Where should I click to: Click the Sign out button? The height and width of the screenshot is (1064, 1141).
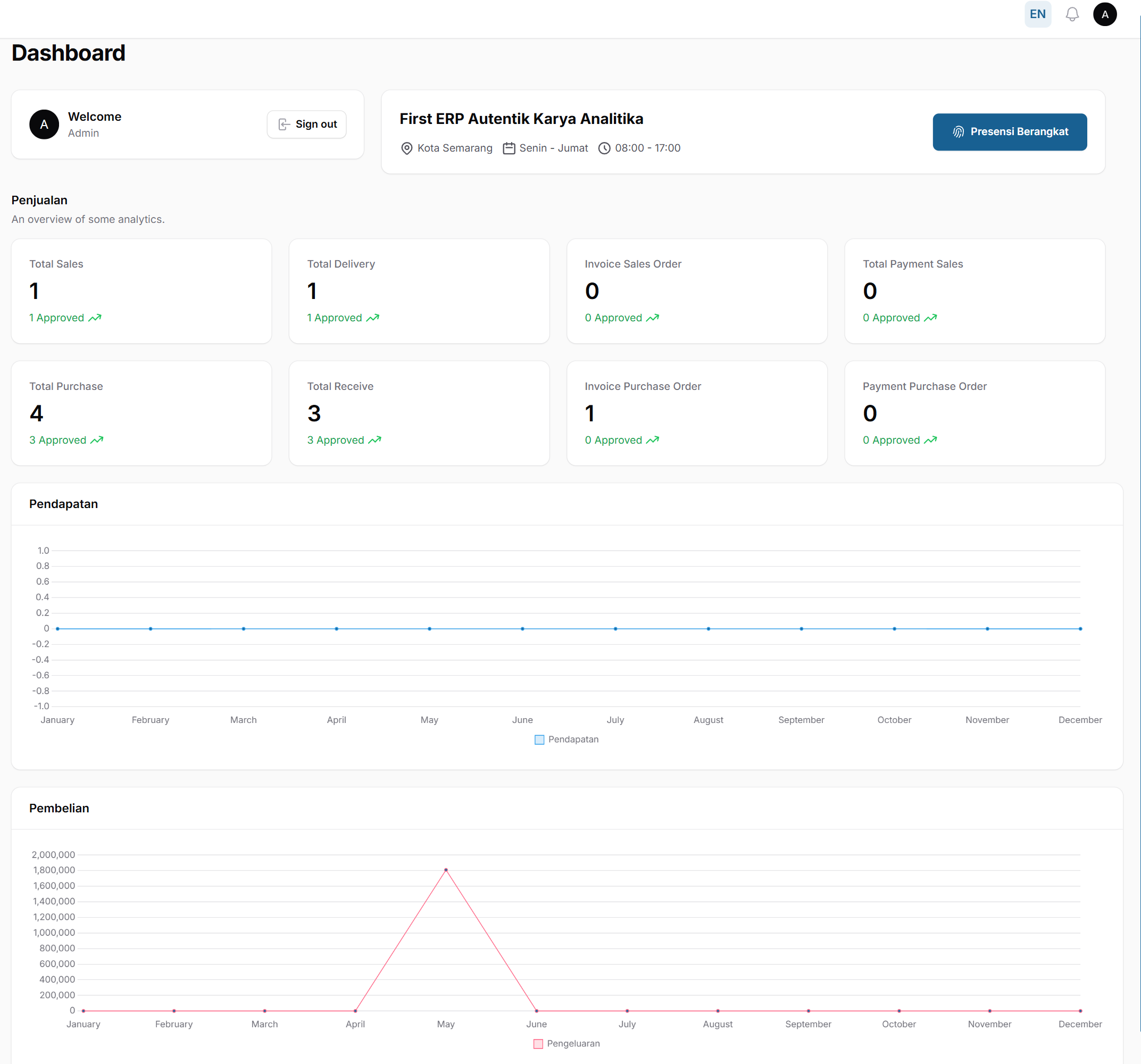[306, 124]
